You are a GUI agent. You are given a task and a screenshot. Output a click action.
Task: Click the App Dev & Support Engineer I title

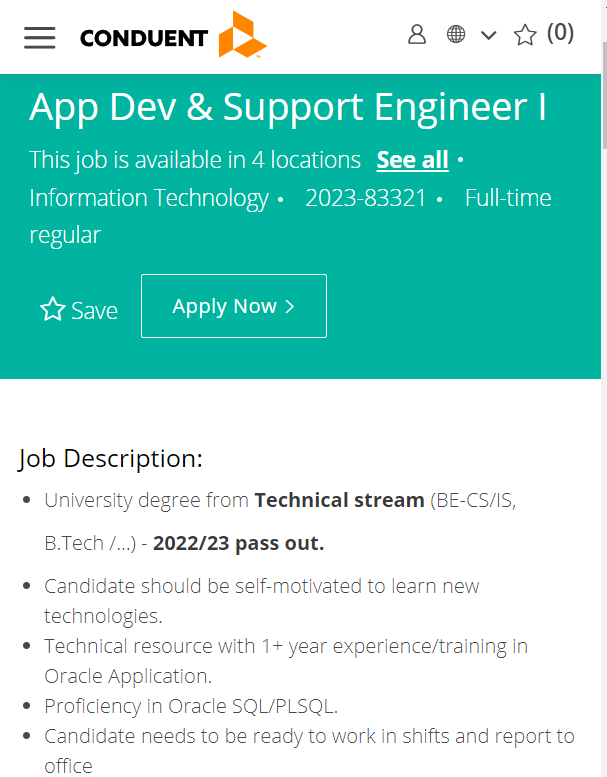click(x=287, y=107)
